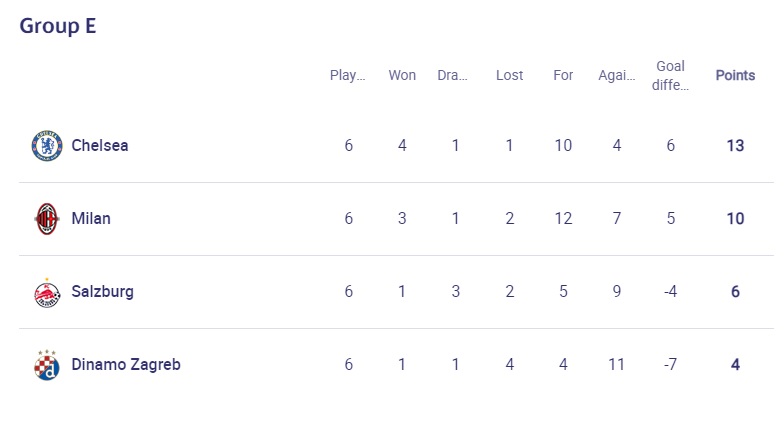Select the Lost column header
Viewport: 784px width, 421px height.
click(x=510, y=76)
